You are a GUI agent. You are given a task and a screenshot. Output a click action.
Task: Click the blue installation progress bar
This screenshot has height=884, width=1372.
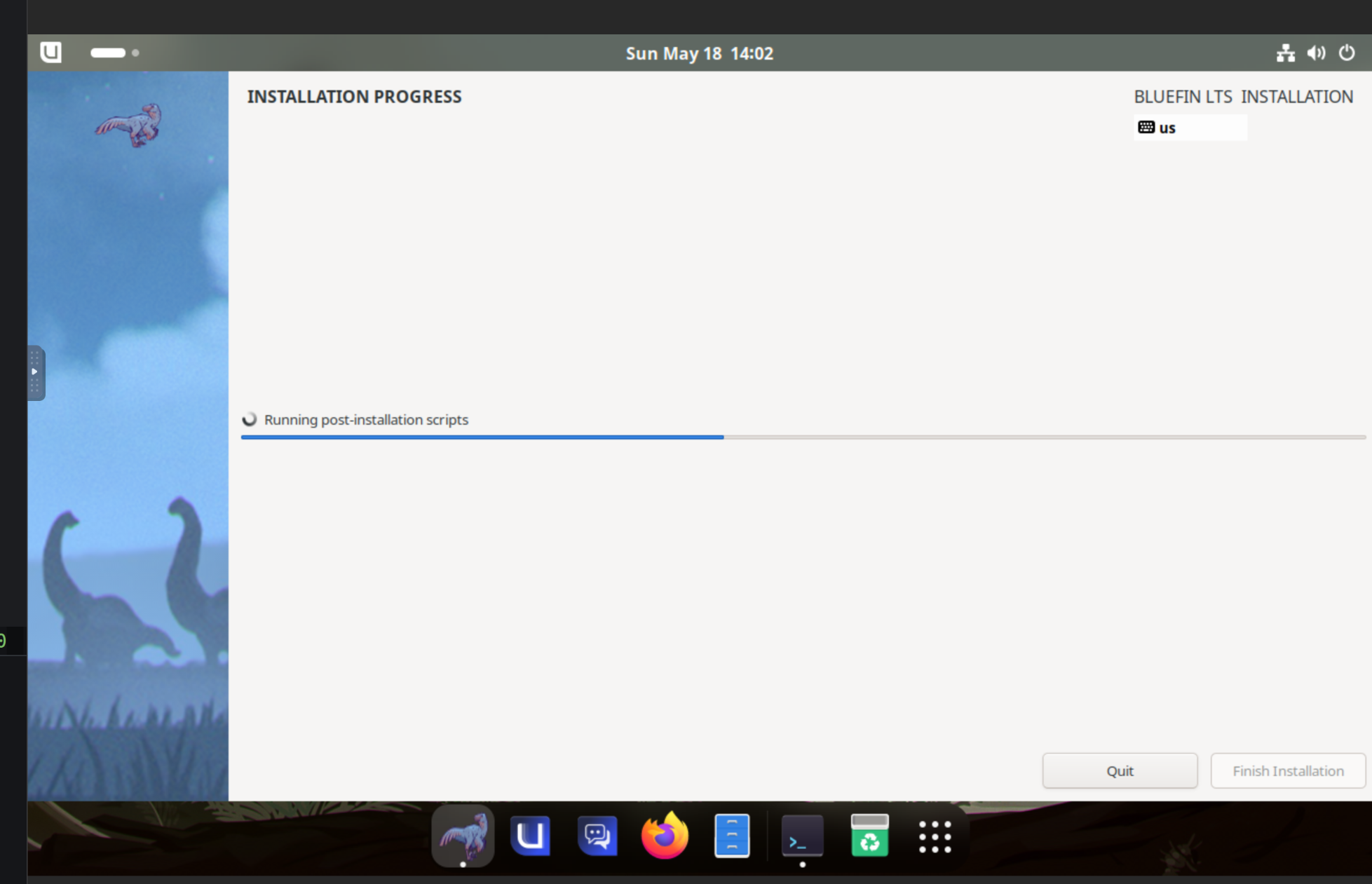(482, 437)
